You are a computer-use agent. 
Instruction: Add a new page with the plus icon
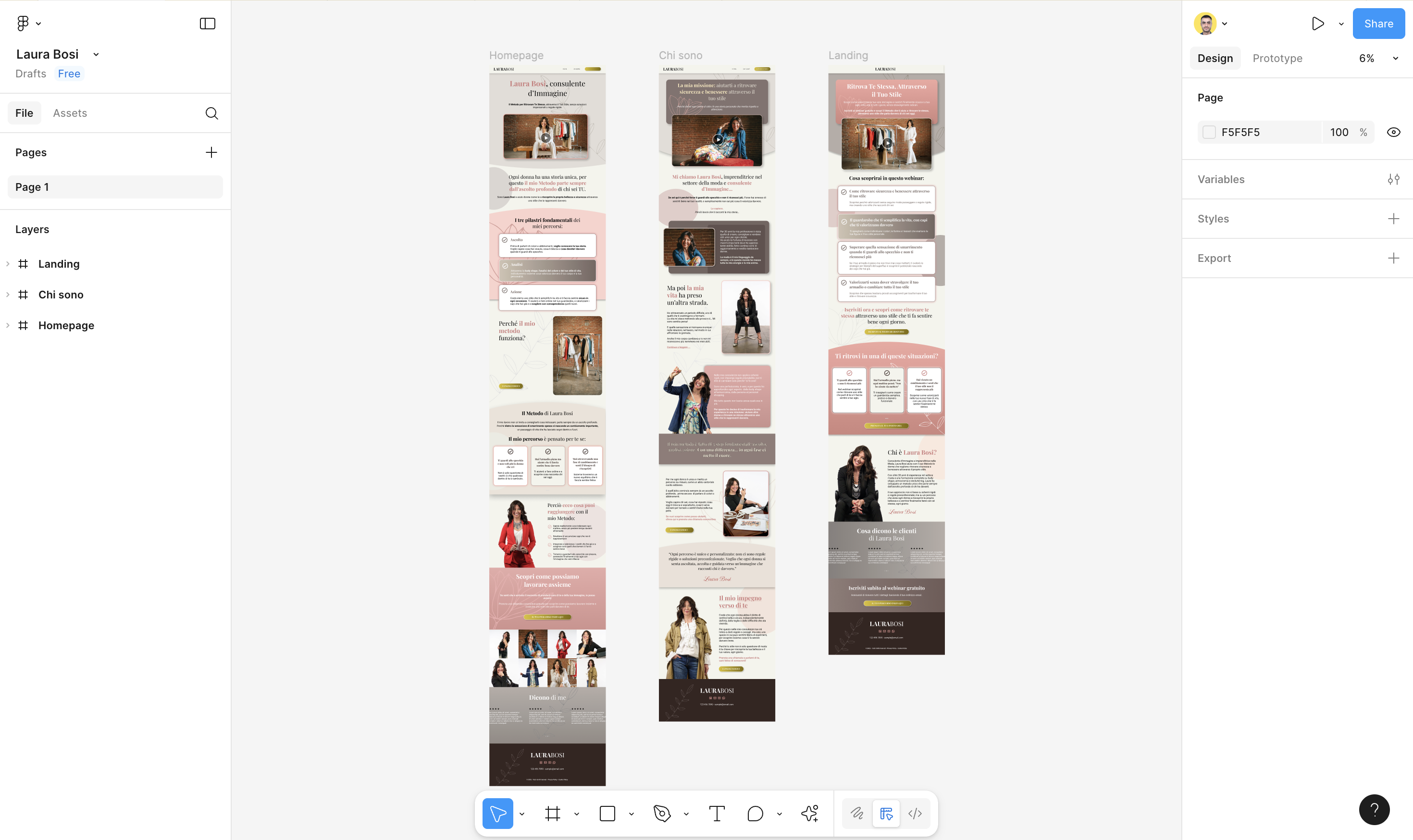point(211,152)
